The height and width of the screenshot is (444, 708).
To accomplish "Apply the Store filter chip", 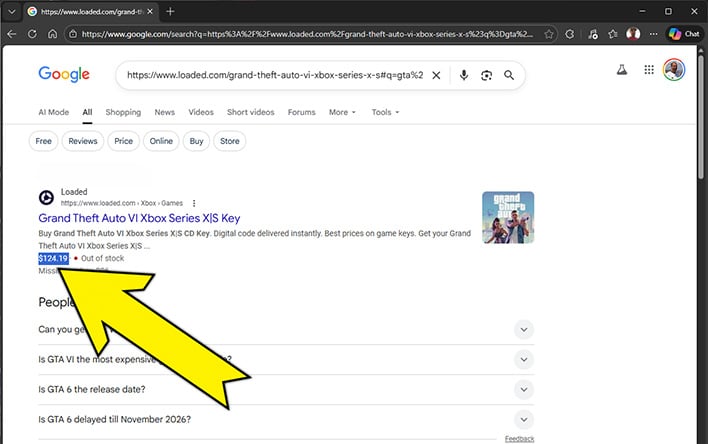I will [230, 141].
